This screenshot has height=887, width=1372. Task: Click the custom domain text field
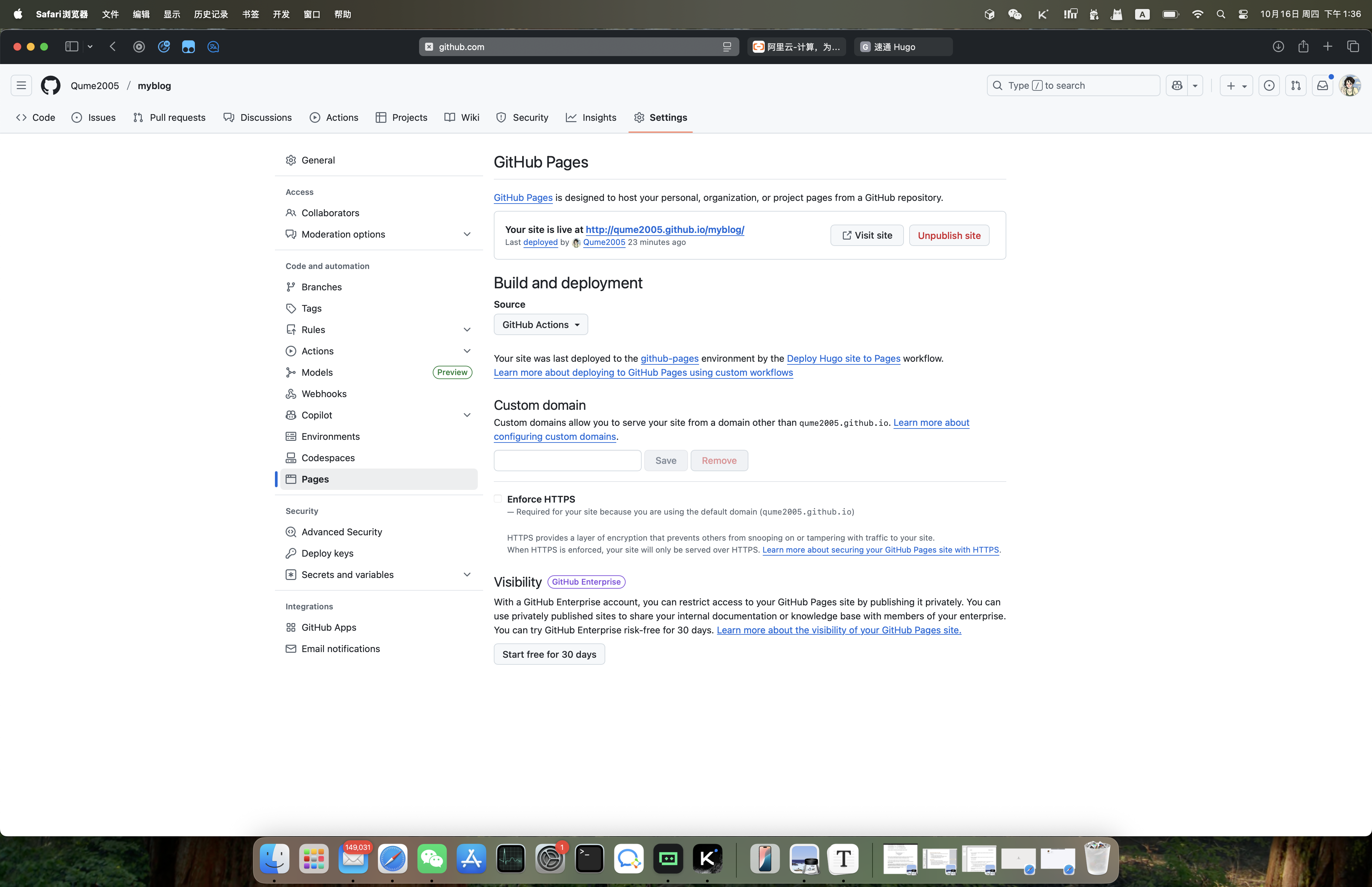tap(567, 460)
